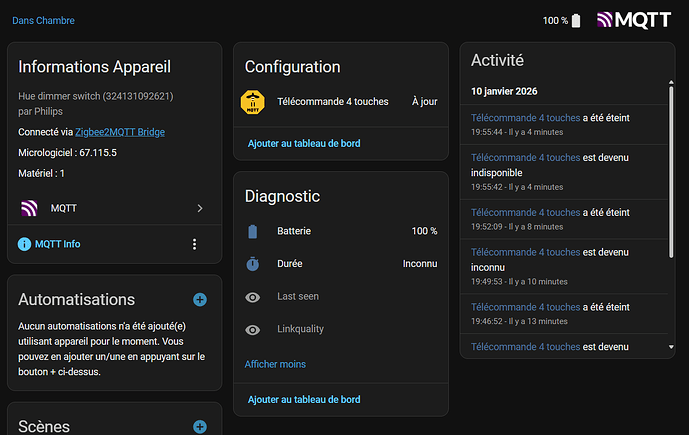Click Ajouter au tableau de bord under Configuration
This screenshot has width=689, height=435.
[x=304, y=143]
